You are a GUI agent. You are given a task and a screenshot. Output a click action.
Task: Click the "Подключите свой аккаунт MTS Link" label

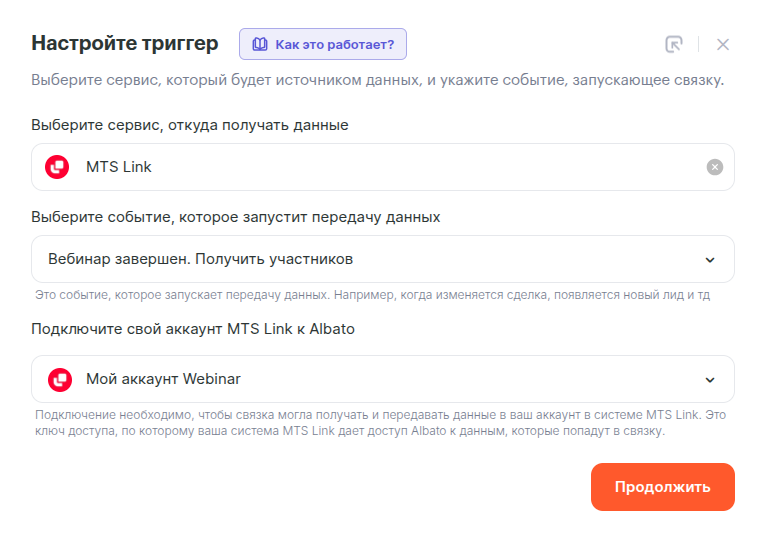click(x=192, y=329)
